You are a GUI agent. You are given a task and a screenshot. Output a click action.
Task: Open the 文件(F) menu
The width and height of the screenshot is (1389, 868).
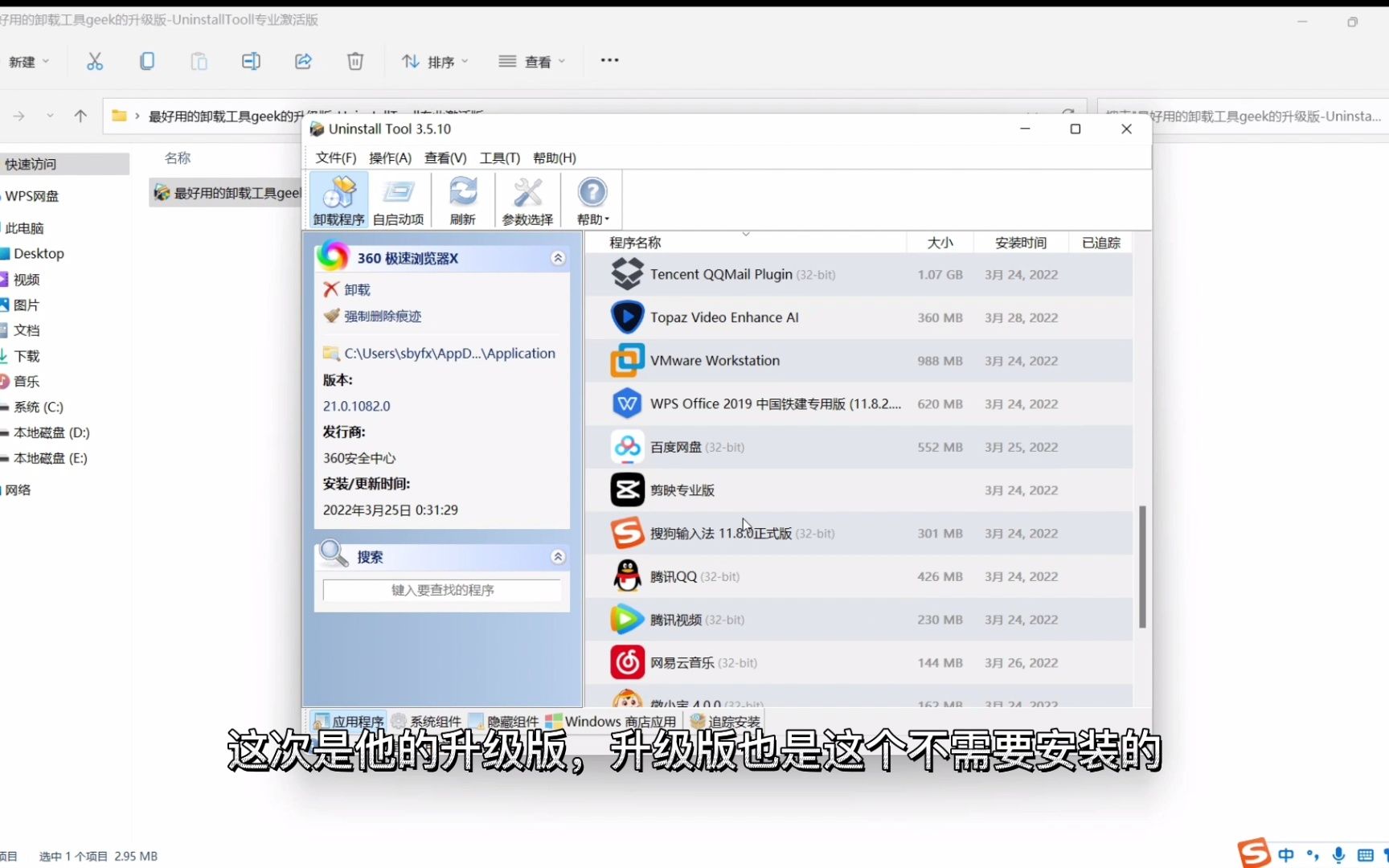pos(336,158)
